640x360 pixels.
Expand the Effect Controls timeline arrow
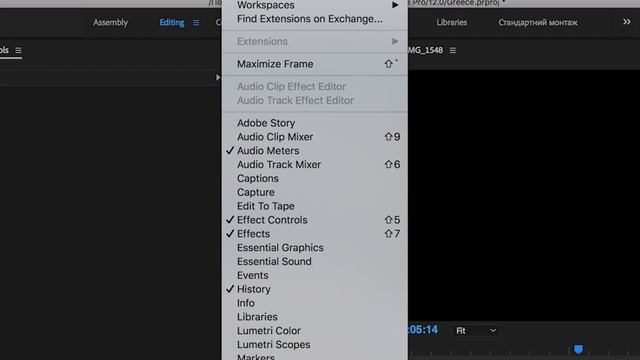click(x=218, y=77)
